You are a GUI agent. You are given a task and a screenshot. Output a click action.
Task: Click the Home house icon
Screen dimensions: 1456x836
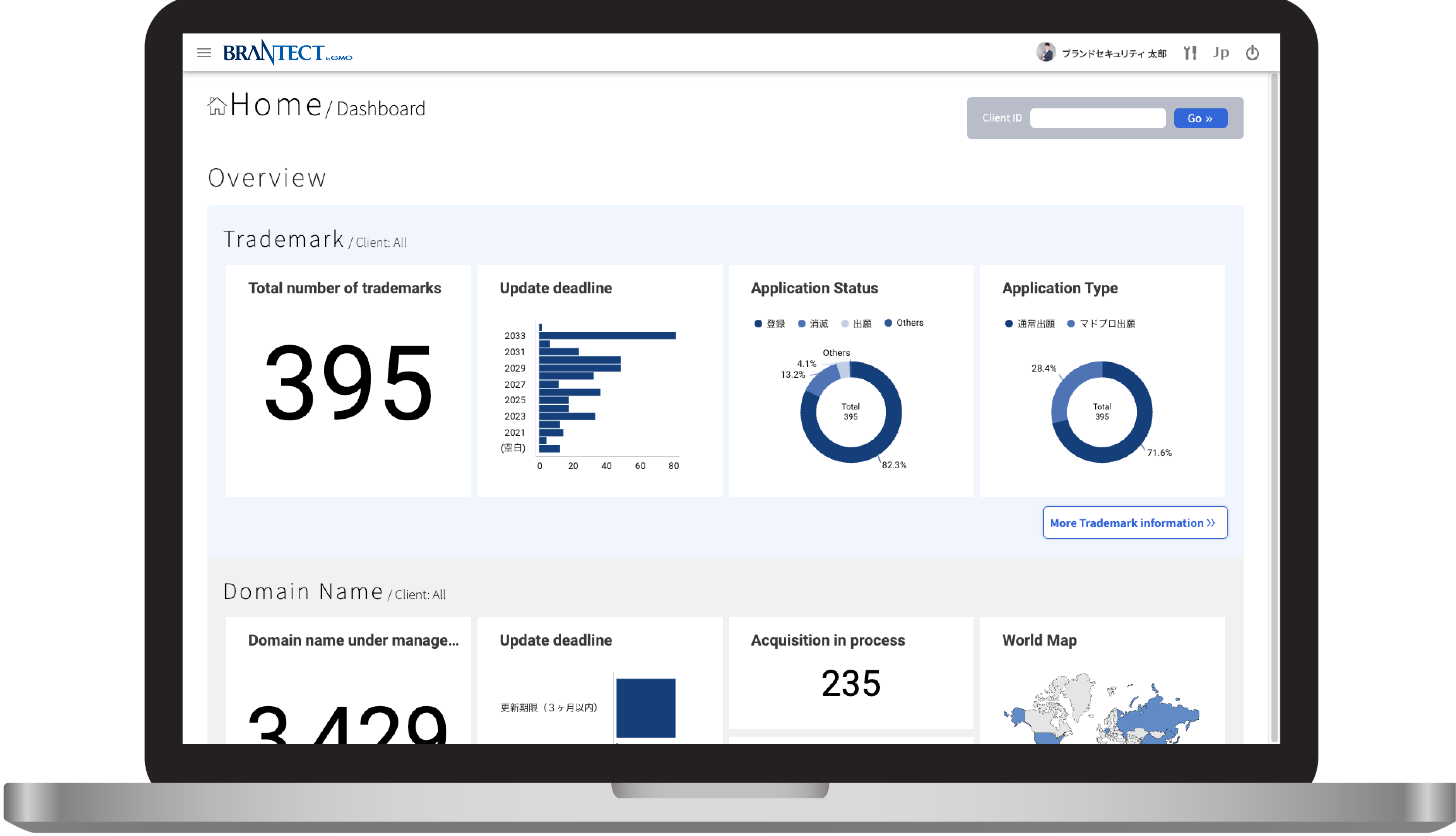click(x=216, y=106)
